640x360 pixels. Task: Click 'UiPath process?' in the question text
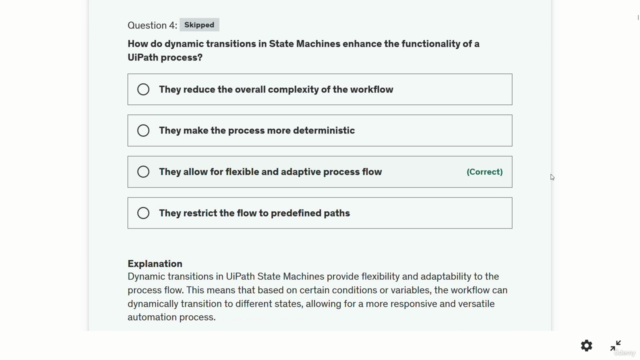coord(165,58)
